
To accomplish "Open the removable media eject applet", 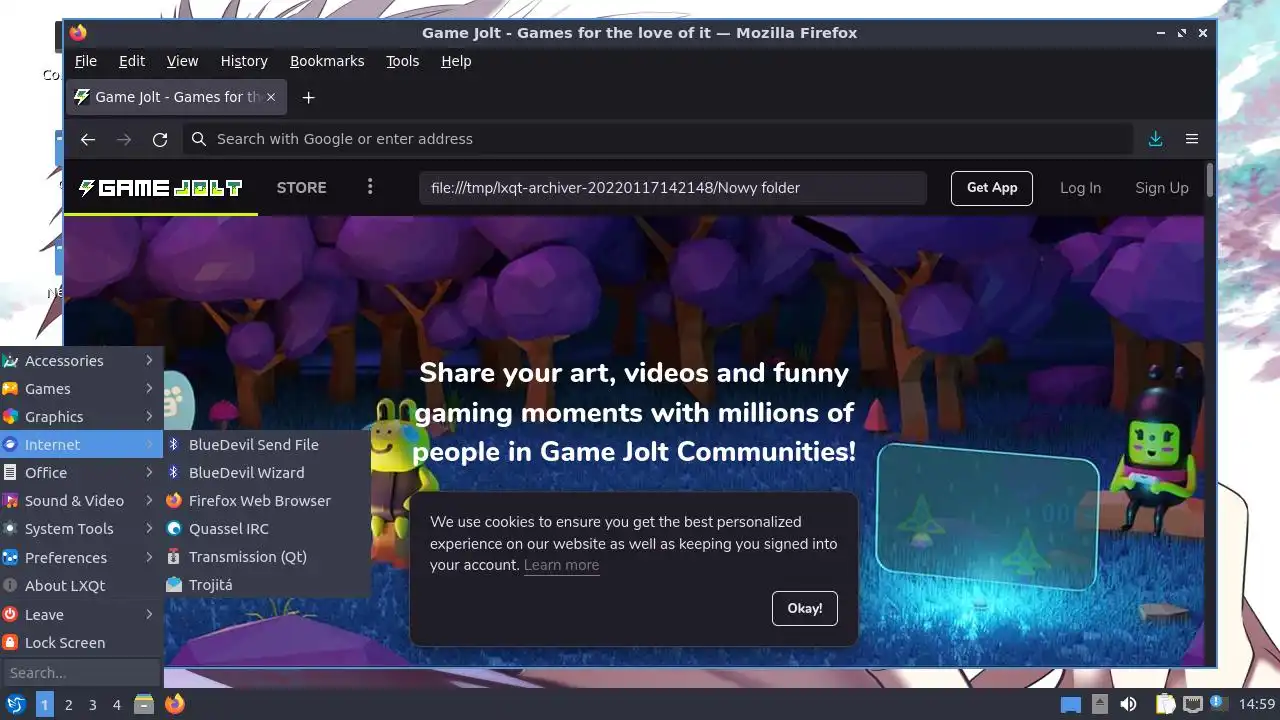I will (x=1099, y=704).
